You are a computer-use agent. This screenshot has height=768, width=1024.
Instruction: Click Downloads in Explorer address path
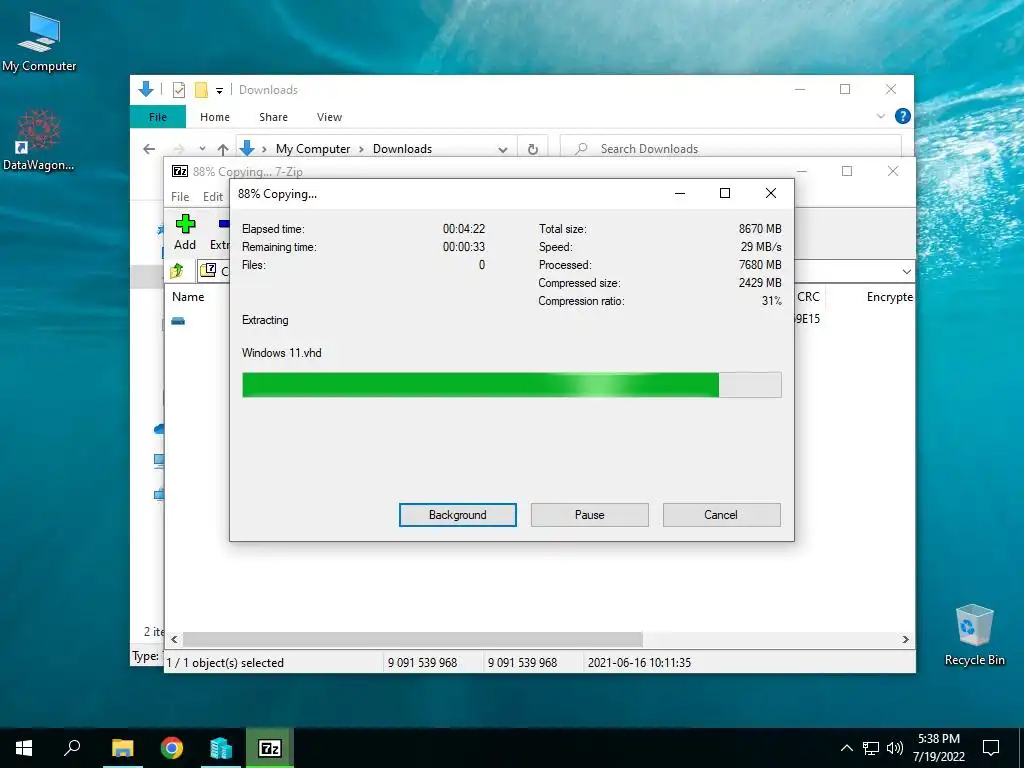click(x=402, y=149)
